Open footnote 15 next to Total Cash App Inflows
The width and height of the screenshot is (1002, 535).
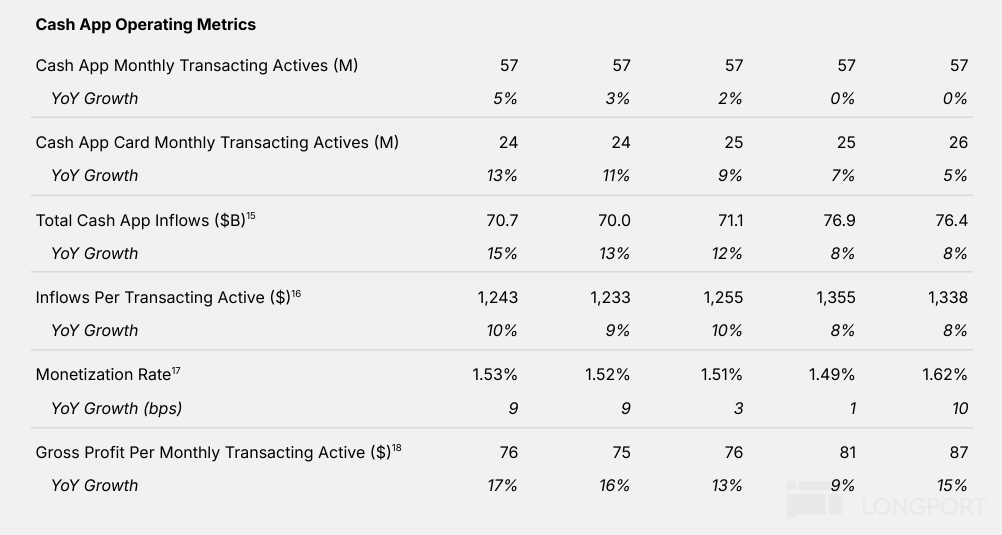pos(251,216)
